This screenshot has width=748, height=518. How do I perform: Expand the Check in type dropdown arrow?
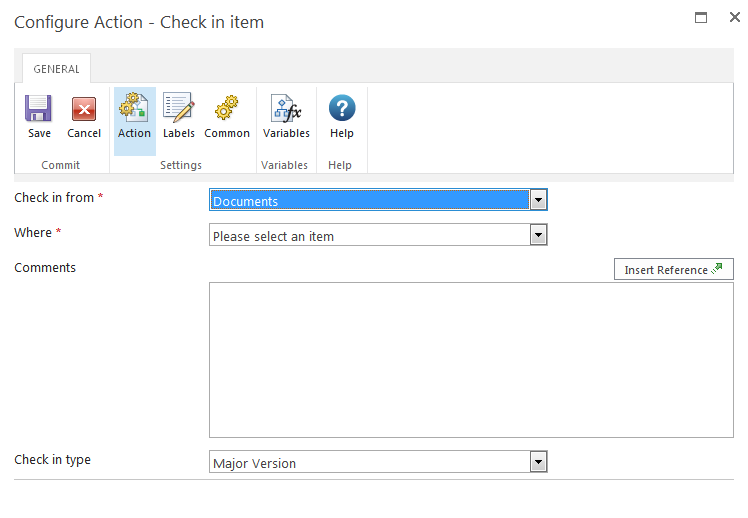pos(538,462)
